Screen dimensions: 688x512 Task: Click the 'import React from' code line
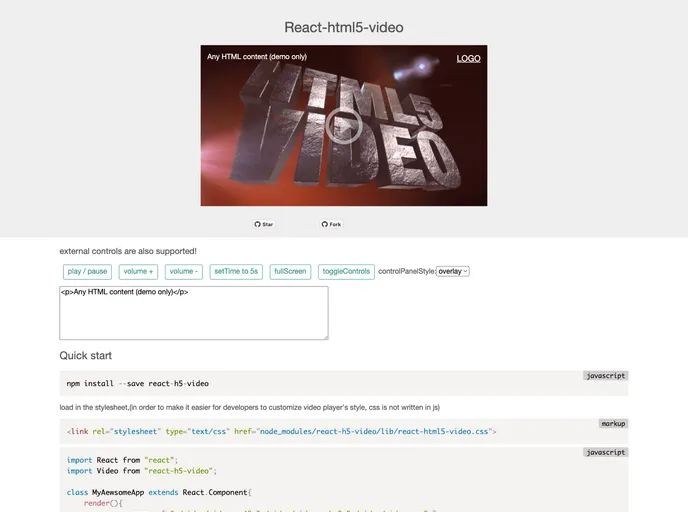pyautogui.click(x=122, y=460)
